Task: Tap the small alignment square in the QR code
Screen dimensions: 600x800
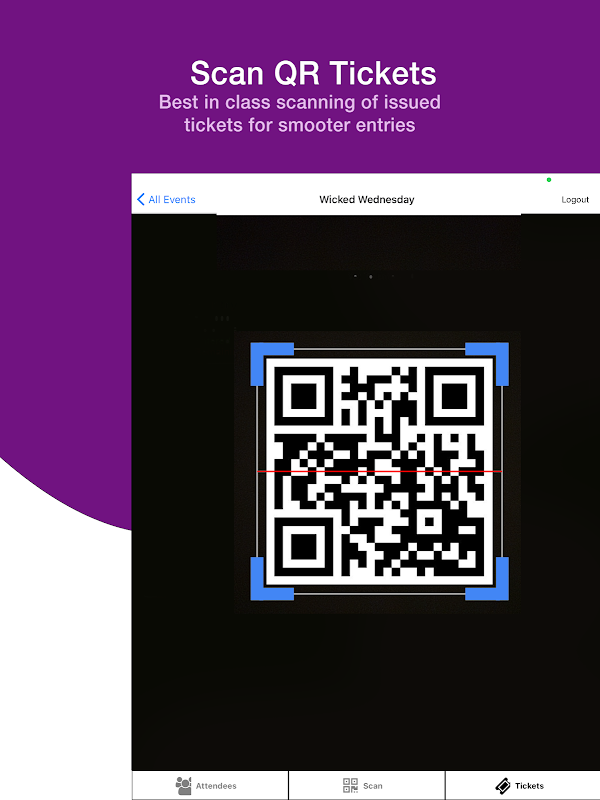Action: pyautogui.click(x=429, y=521)
